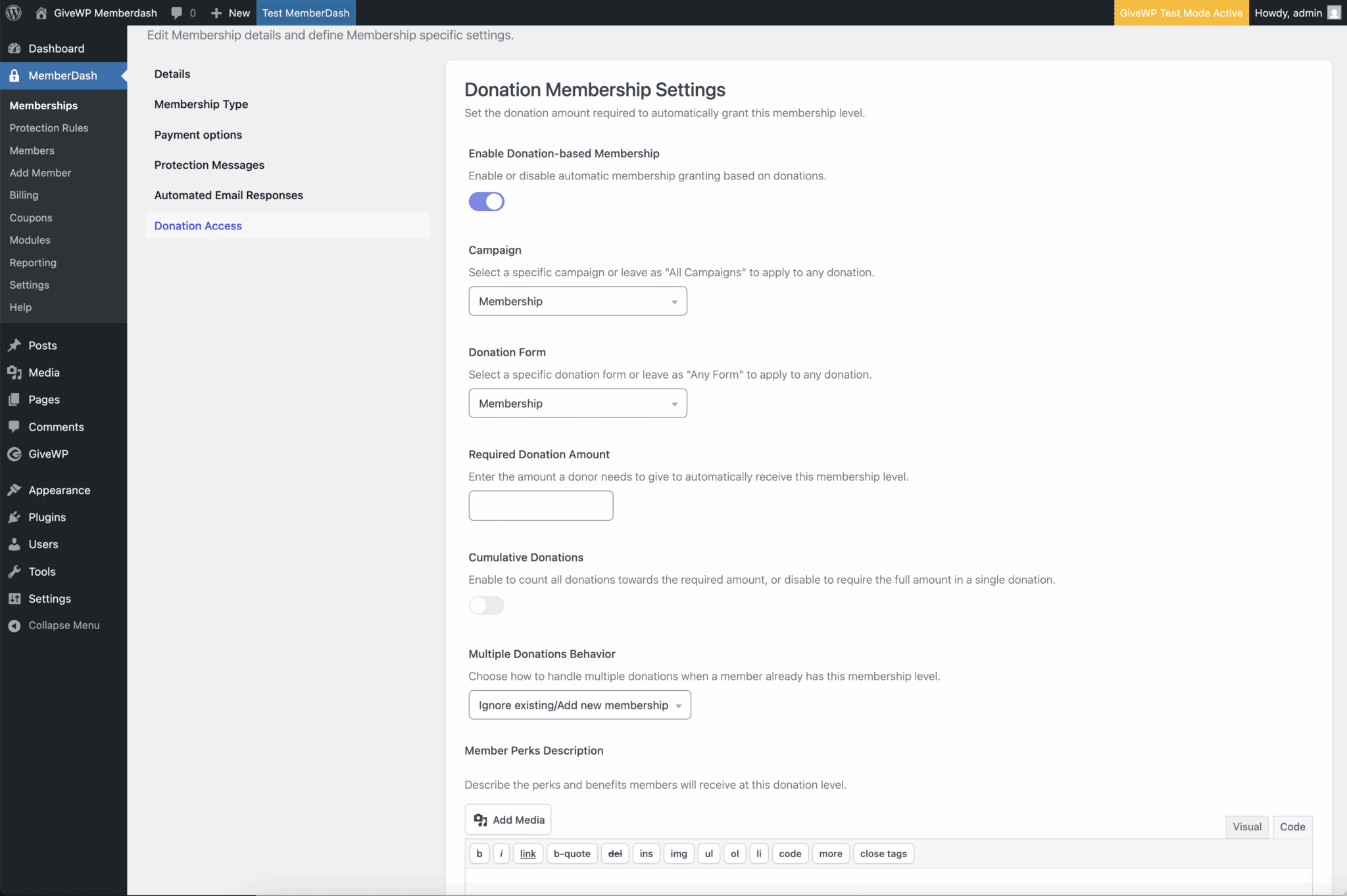This screenshot has width=1347, height=896.
Task: Click the Required Donation Amount field
Action: point(541,506)
